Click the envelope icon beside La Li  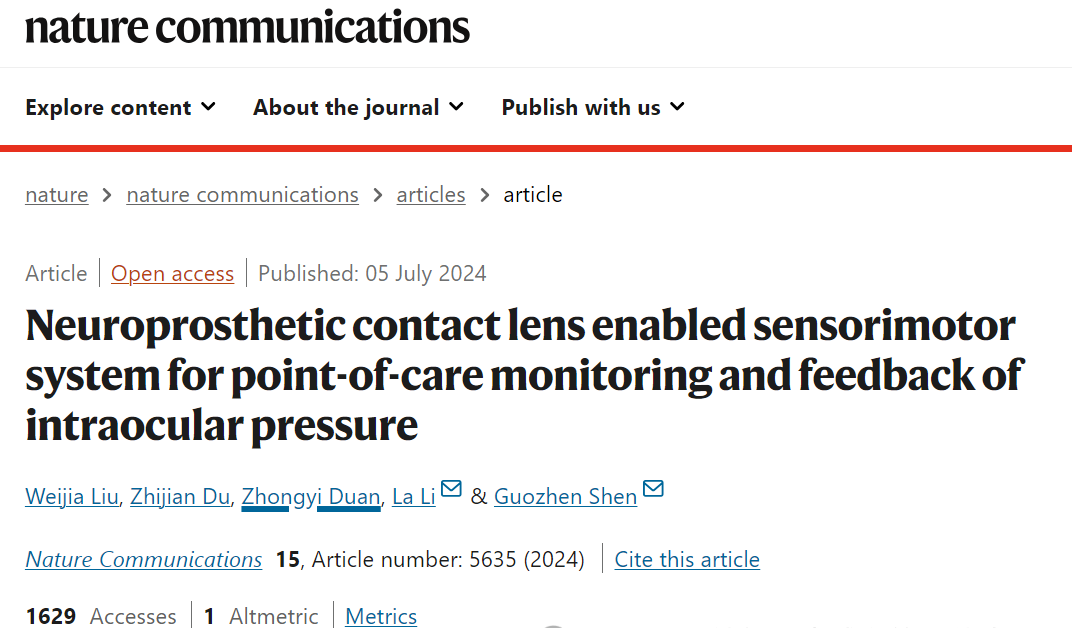click(x=451, y=490)
